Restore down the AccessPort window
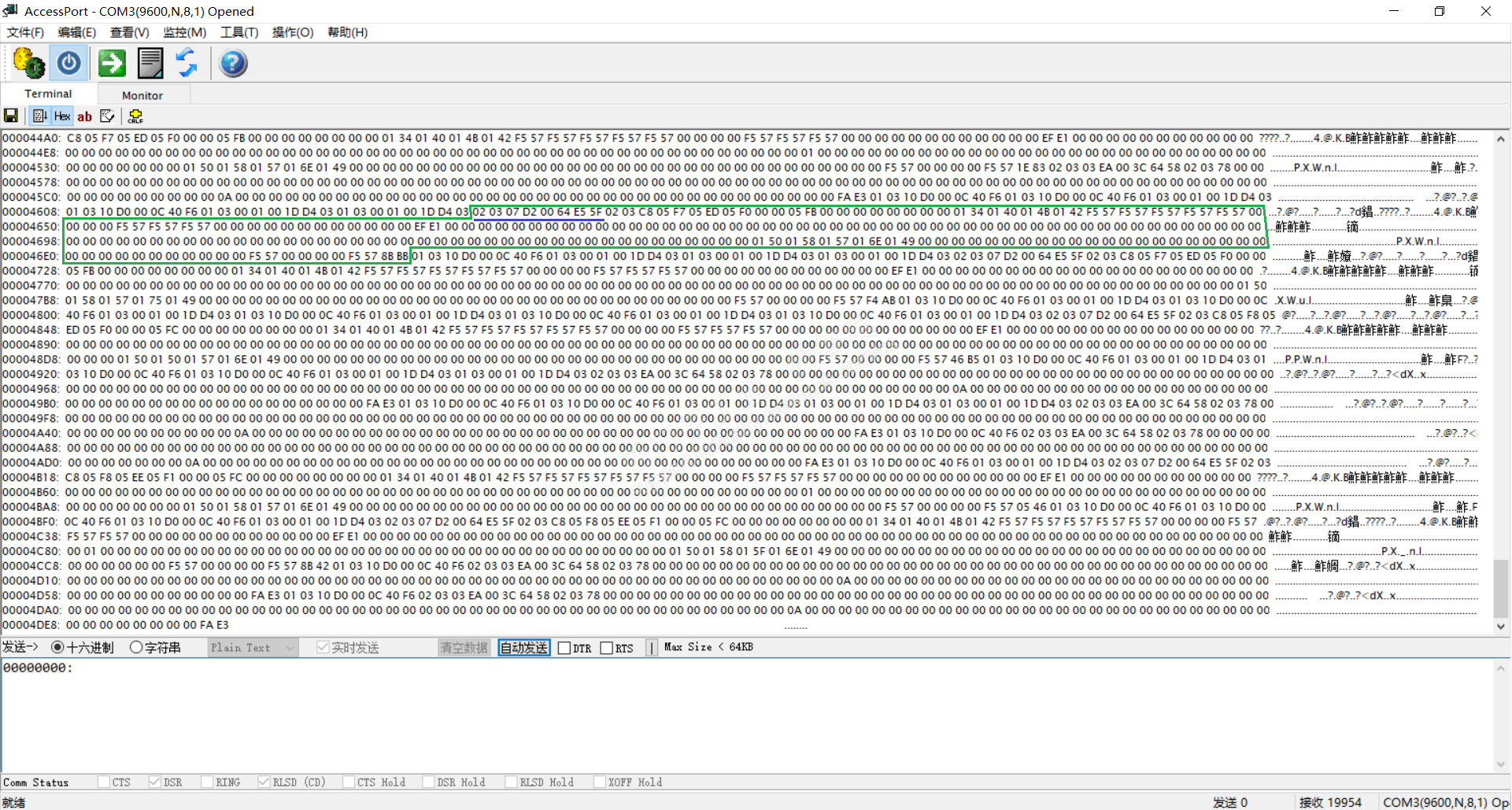Image resolution: width=1512 pixels, height=810 pixels. [x=1440, y=11]
